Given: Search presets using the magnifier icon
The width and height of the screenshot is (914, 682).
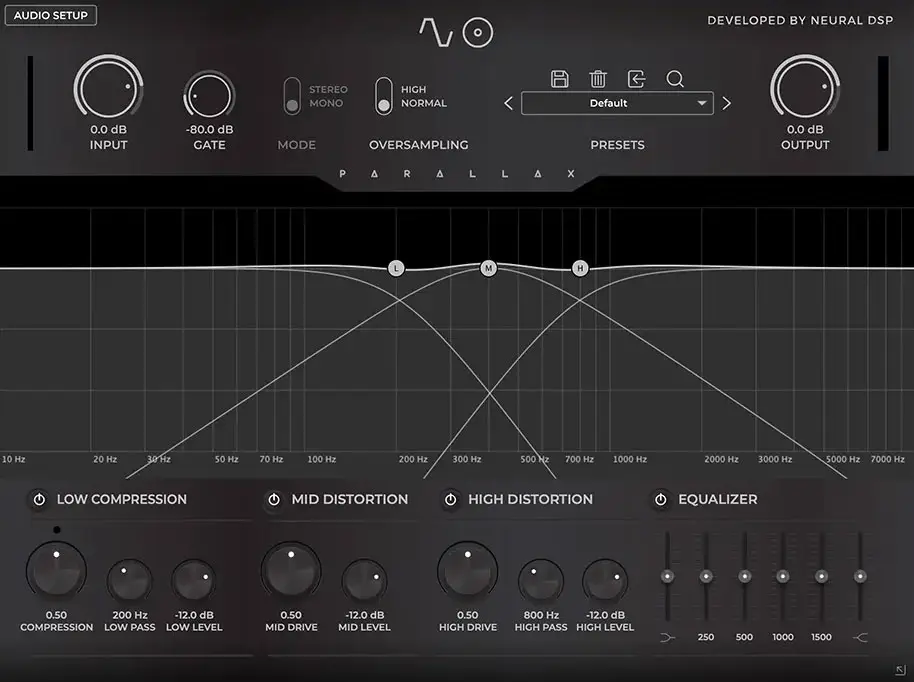Looking at the screenshot, I should (x=675, y=79).
